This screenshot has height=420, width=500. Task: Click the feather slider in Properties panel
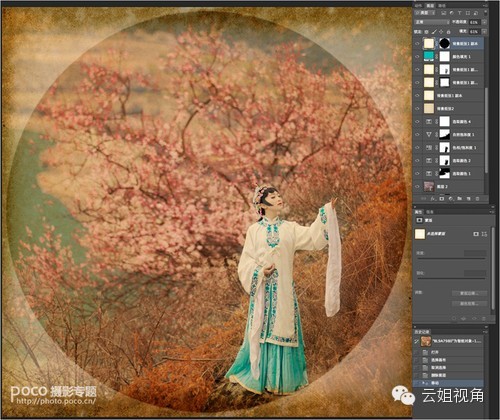click(452, 278)
